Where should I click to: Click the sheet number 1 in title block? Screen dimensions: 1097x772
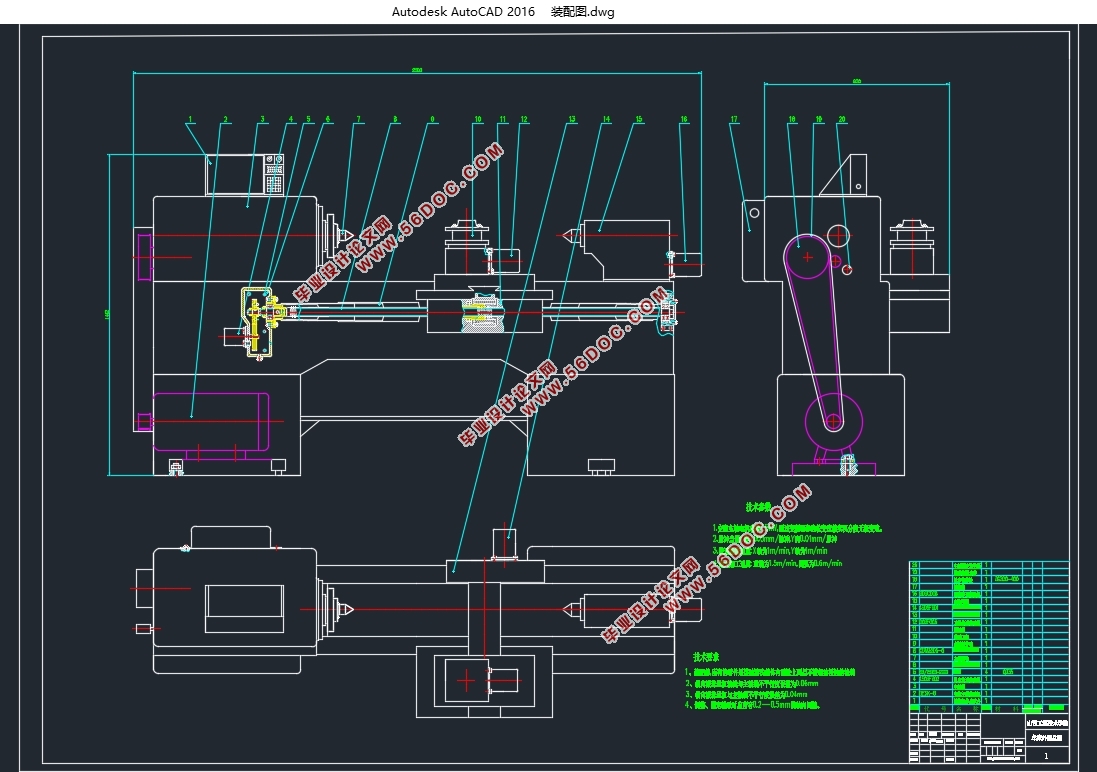1045,756
